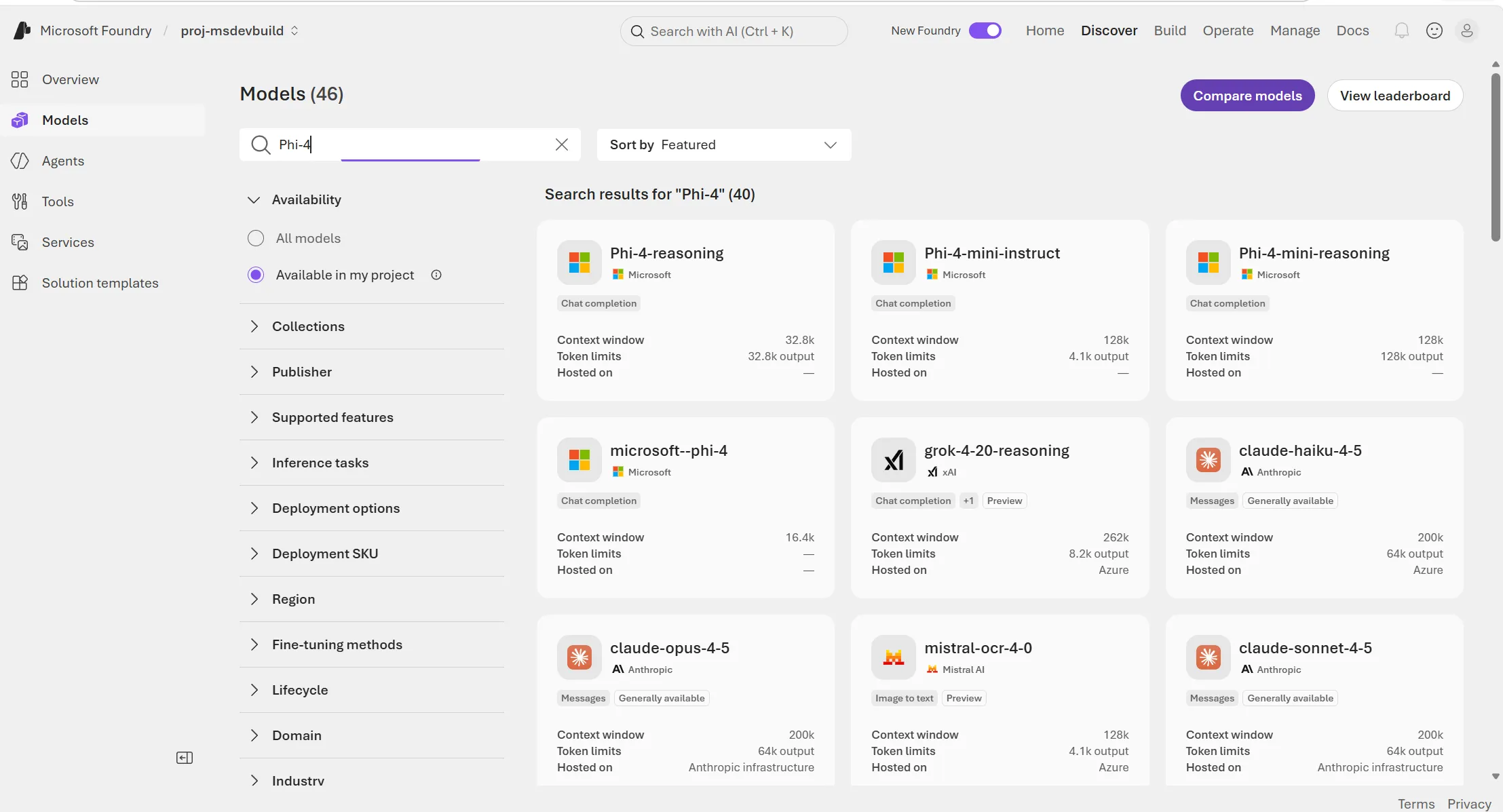The image size is (1503, 812).
Task: Toggle the New Foundry switch
Action: (985, 31)
